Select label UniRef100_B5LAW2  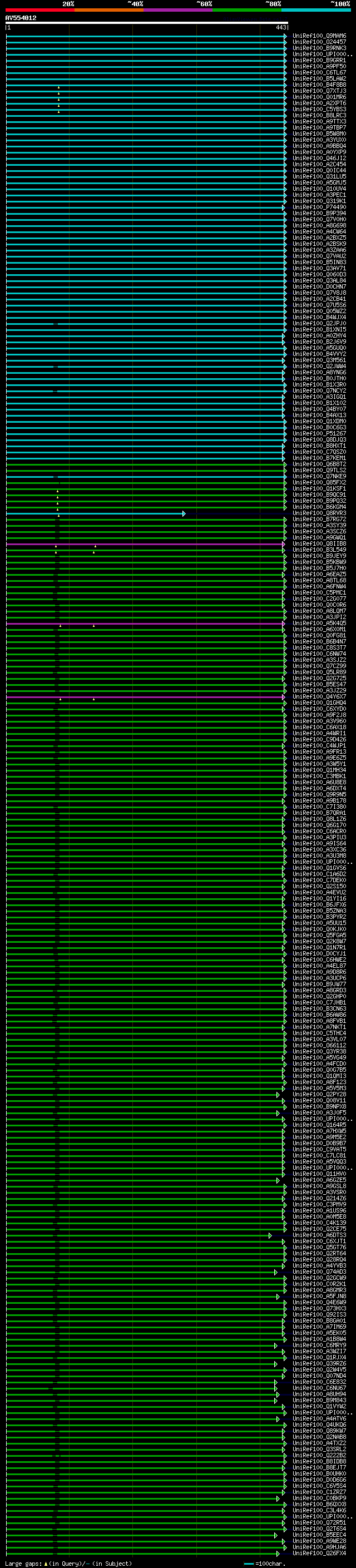319,78
